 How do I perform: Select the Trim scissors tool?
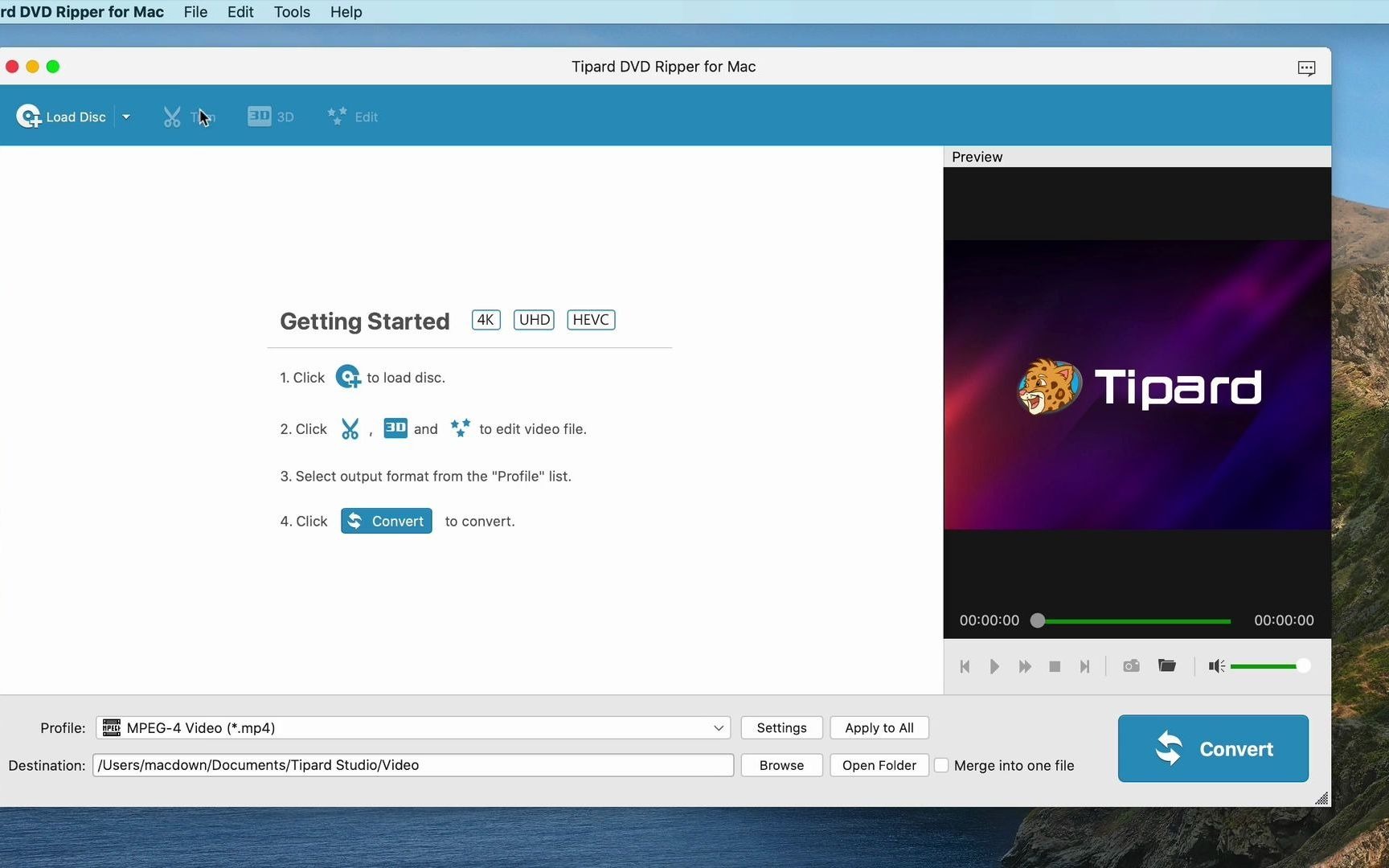(x=172, y=117)
